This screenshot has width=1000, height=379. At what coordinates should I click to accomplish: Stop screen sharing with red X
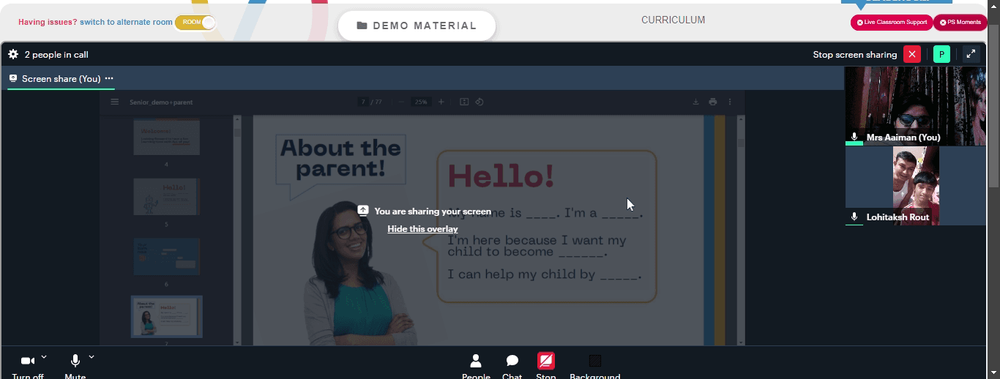912,54
